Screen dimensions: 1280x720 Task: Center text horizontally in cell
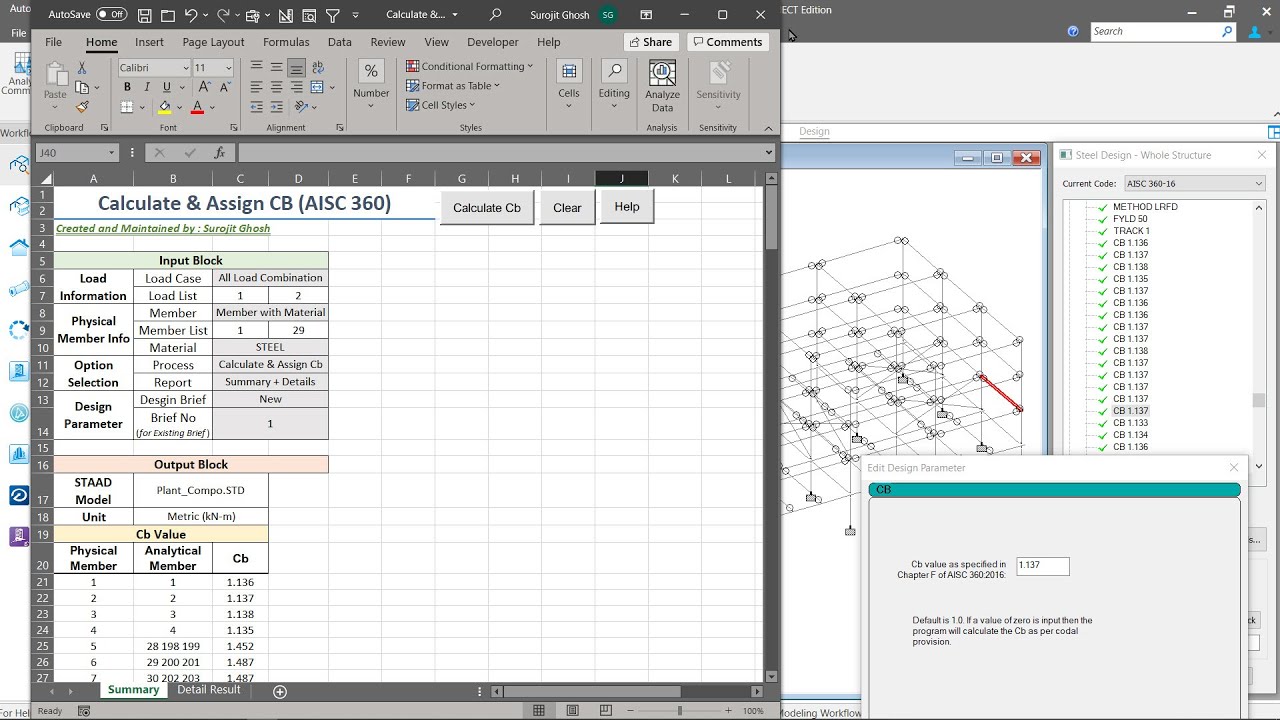point(276,87)
